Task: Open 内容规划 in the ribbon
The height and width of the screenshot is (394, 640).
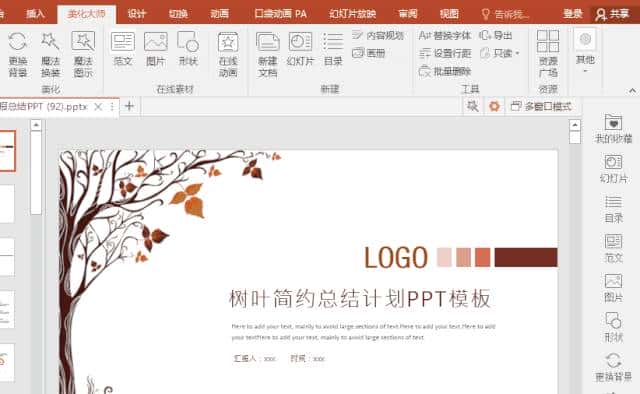Action: tap(378, 36)
